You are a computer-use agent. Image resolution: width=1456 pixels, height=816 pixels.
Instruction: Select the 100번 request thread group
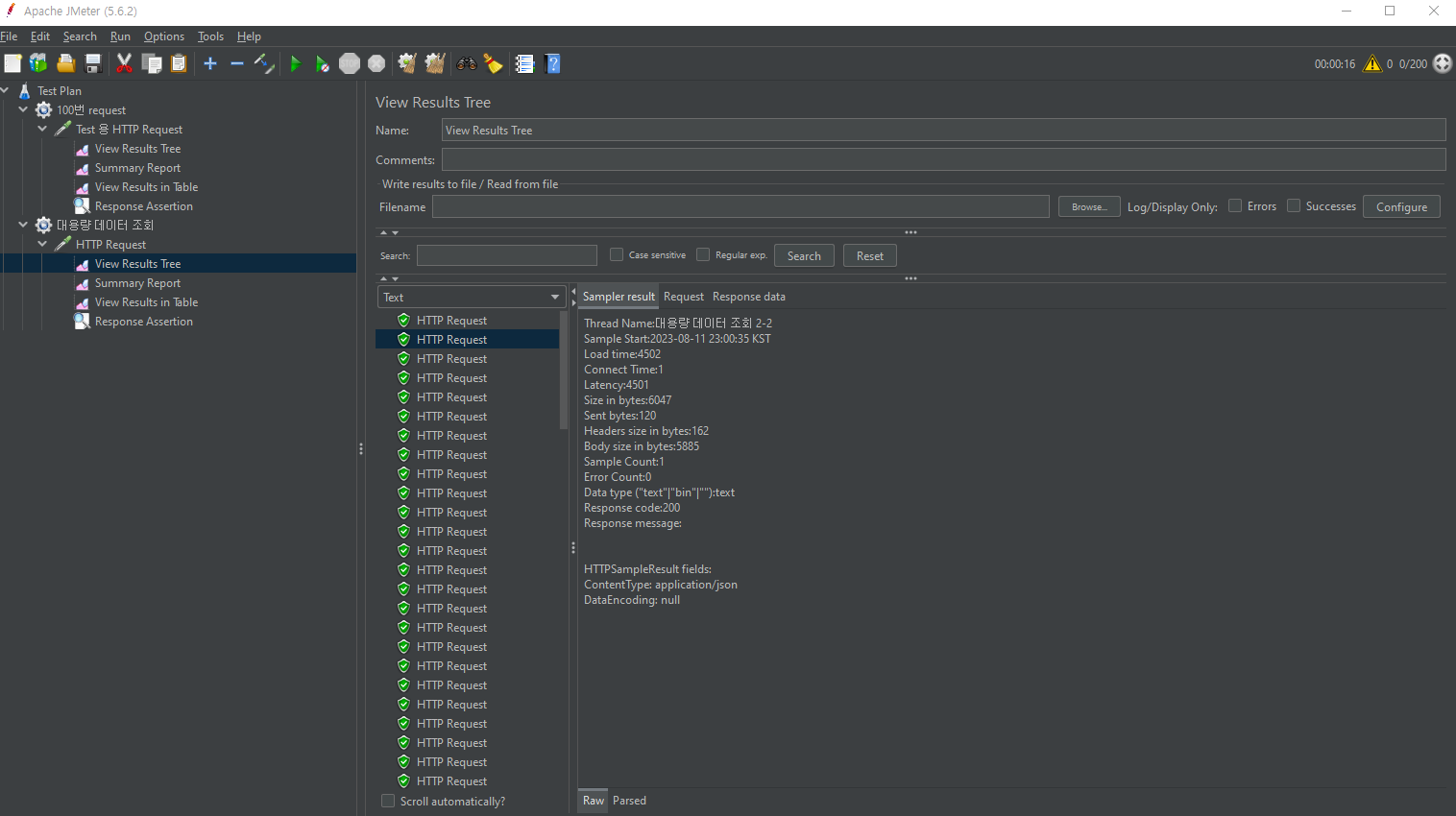[90, 110]
